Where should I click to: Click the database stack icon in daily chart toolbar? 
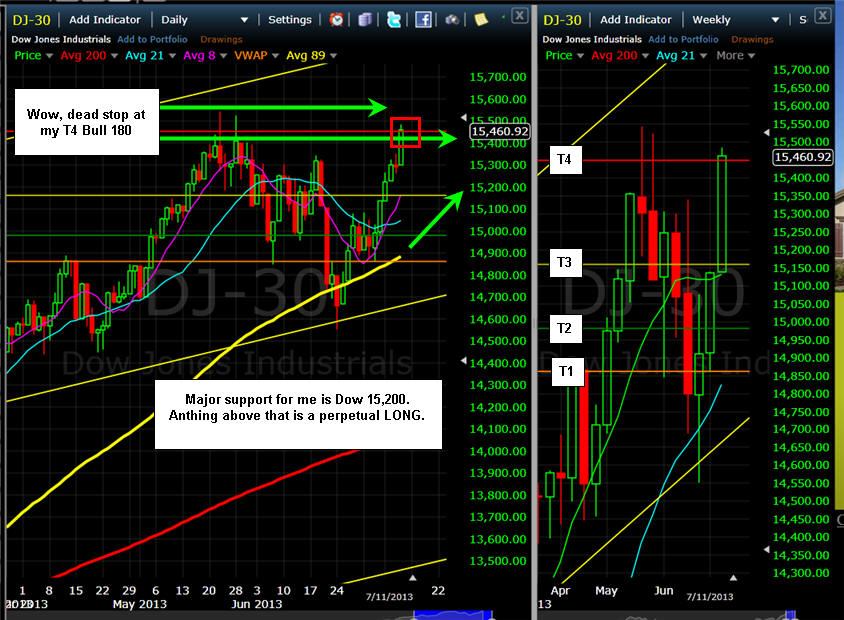pyautogui.click(x=365, y=20)
